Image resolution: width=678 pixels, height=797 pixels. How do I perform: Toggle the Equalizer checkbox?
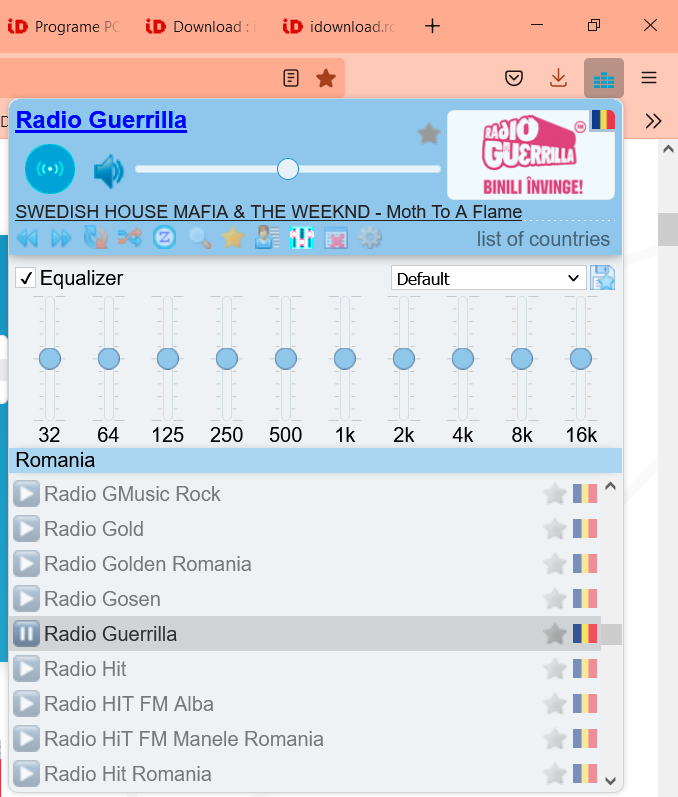point(25,278)
